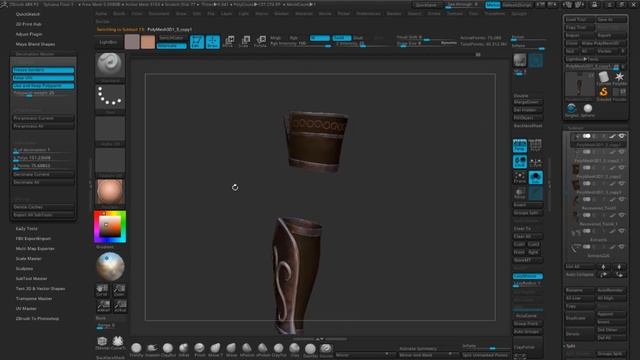Toggle Freeze borders option
The width and height of the screenshot is (640, 360).
tap(43, 70)
